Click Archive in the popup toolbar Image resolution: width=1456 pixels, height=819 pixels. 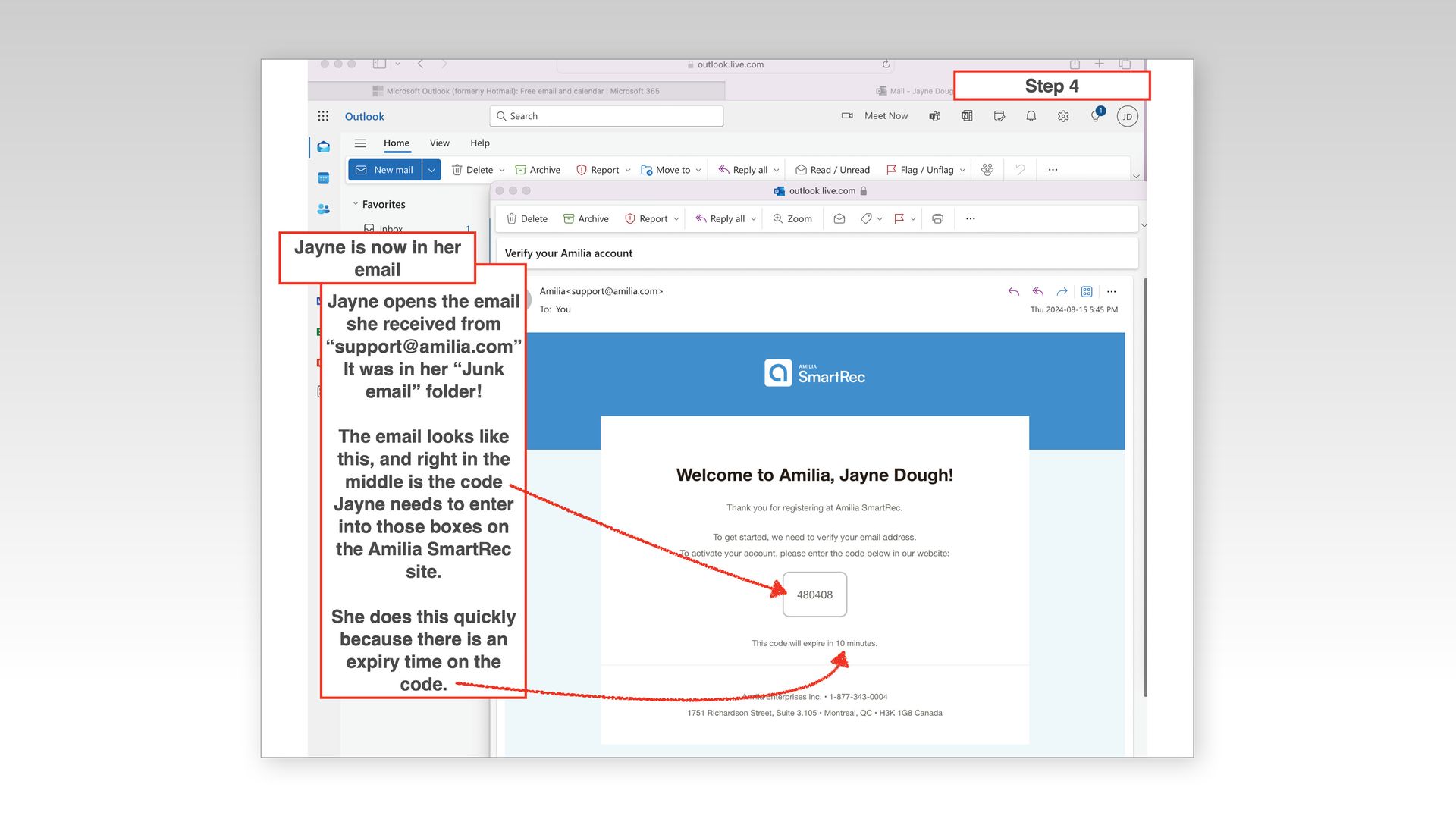pos(586,219)
